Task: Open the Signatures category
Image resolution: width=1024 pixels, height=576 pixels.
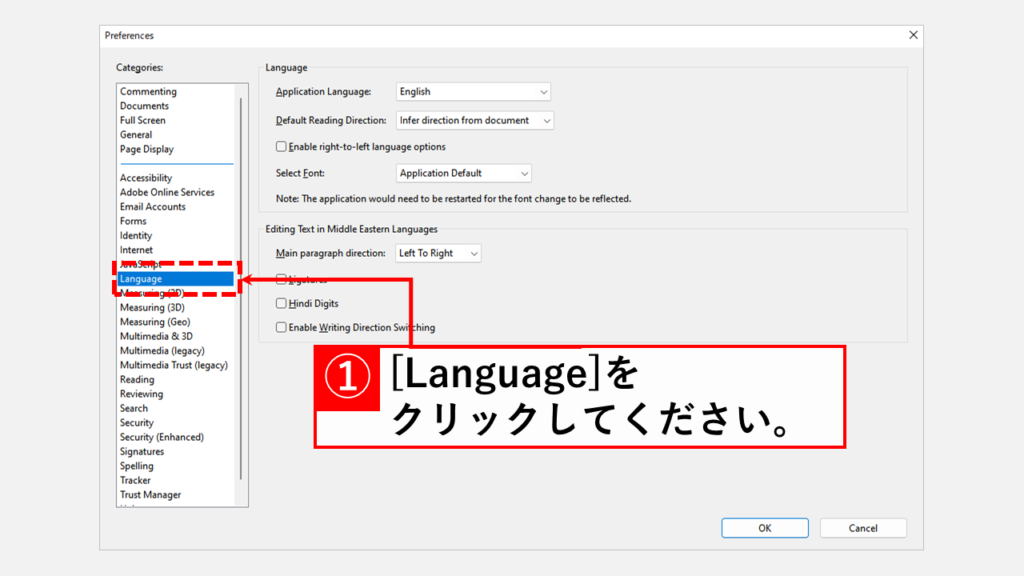Action: (142, 451)
